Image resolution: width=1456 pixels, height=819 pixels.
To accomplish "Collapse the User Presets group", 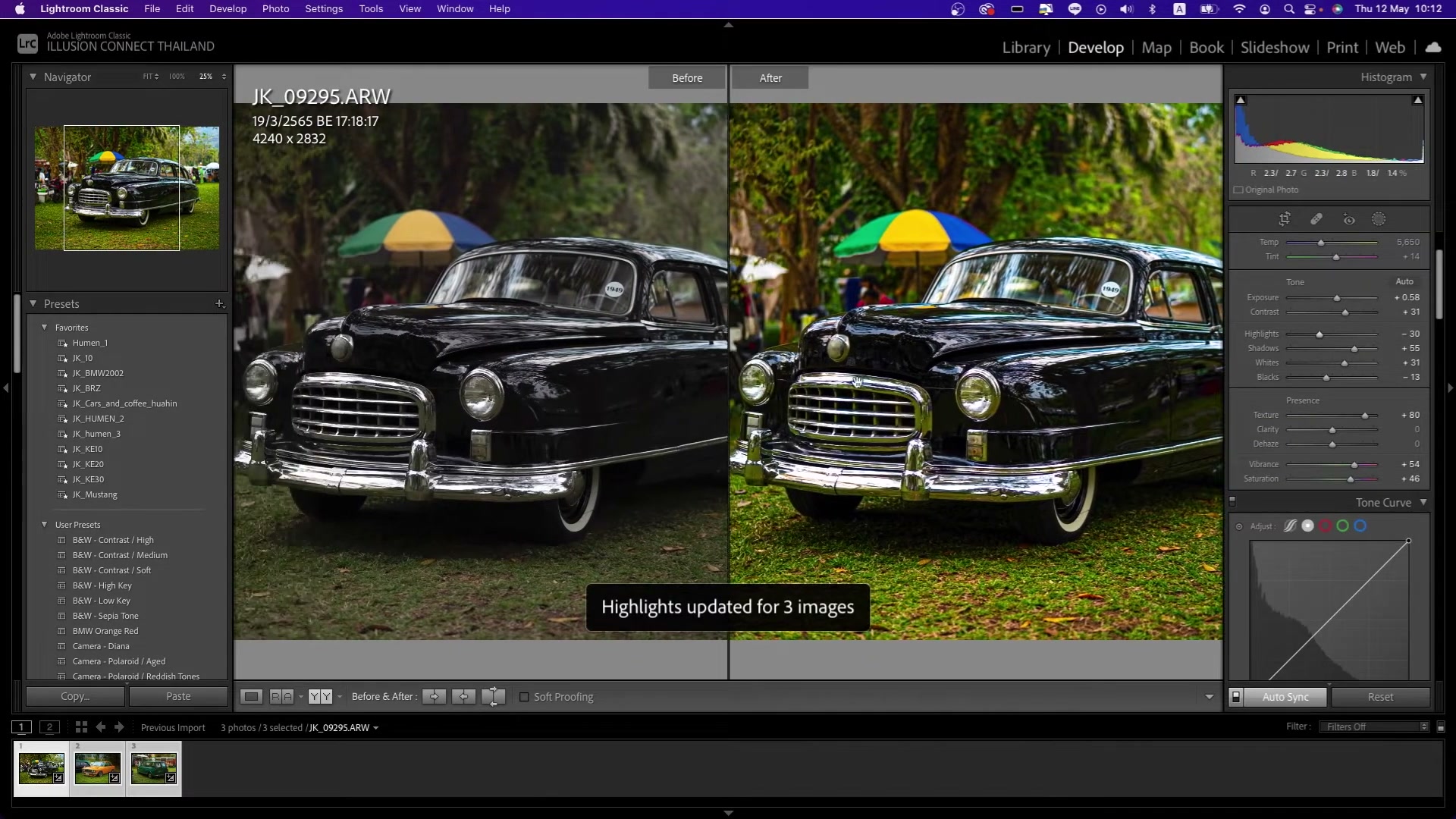I will (x=45, y=525).
